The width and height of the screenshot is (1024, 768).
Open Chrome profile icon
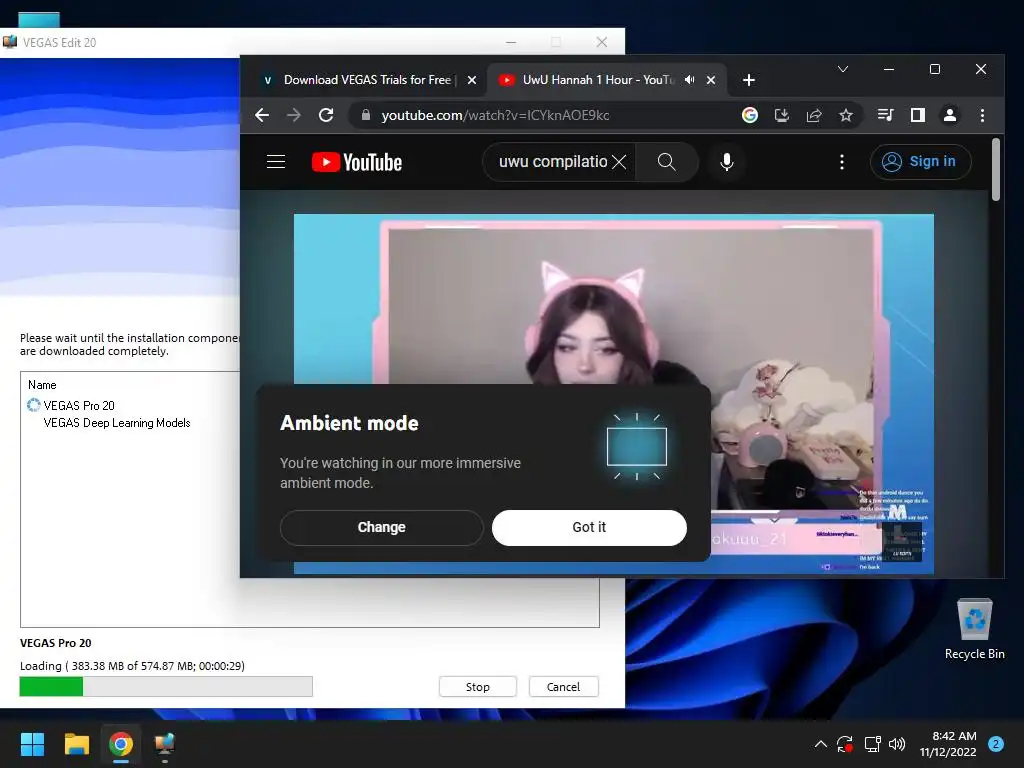coord(950,116)
